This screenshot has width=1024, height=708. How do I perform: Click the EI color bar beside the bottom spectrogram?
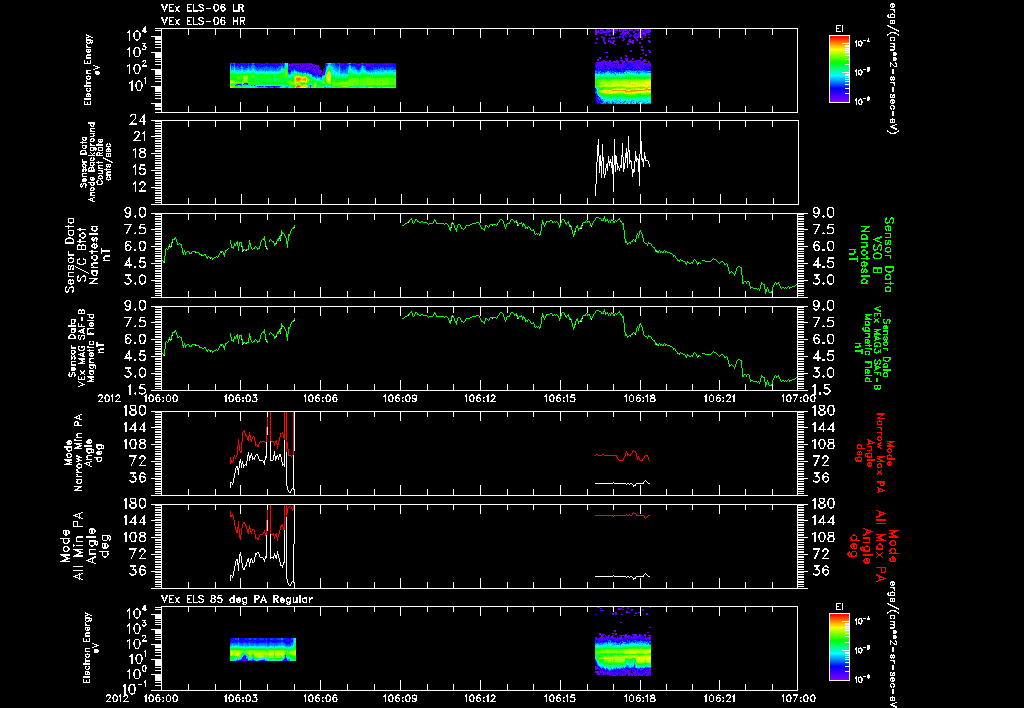coord(839,647)
